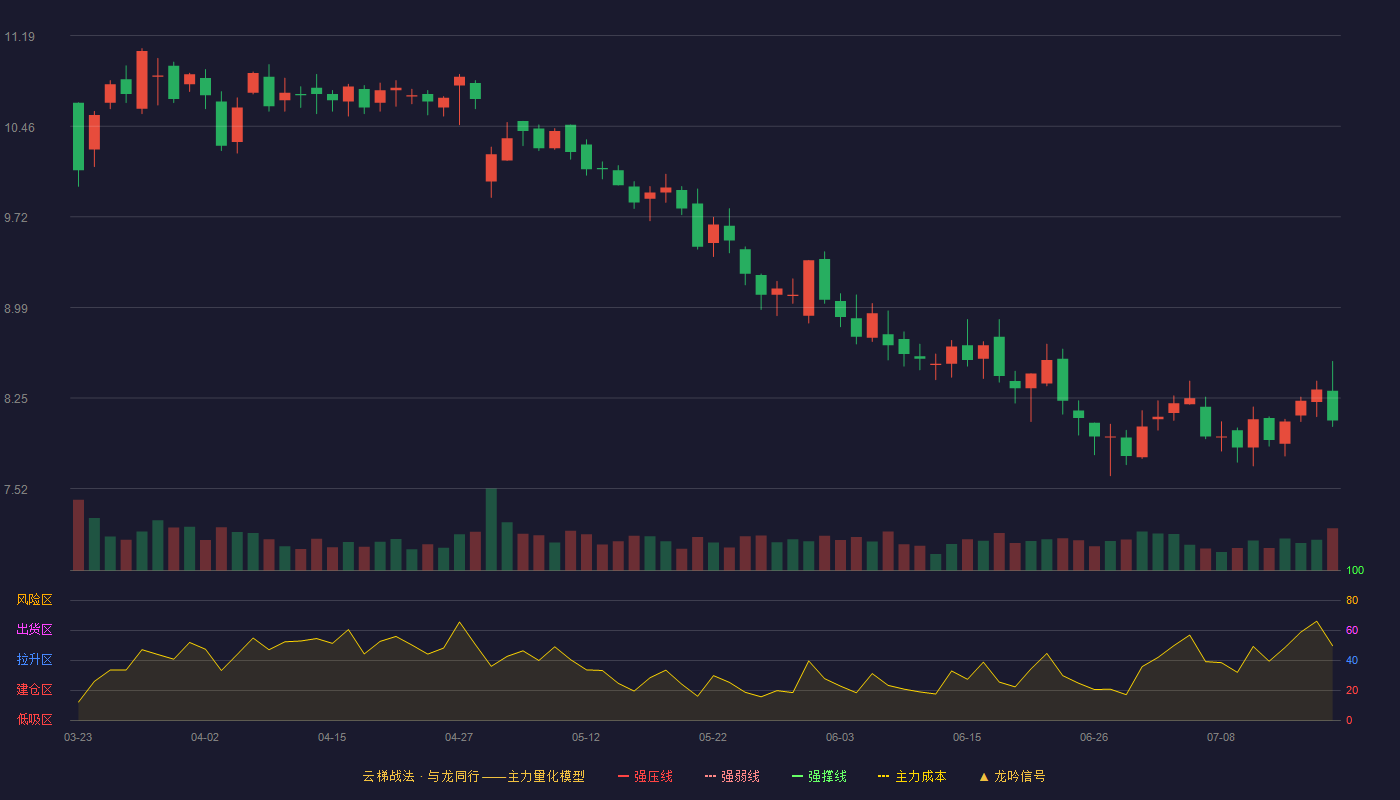Click the red dash icon beside 强压线
The height and width of the screenshot is (800, 1400).
point(623,776)
